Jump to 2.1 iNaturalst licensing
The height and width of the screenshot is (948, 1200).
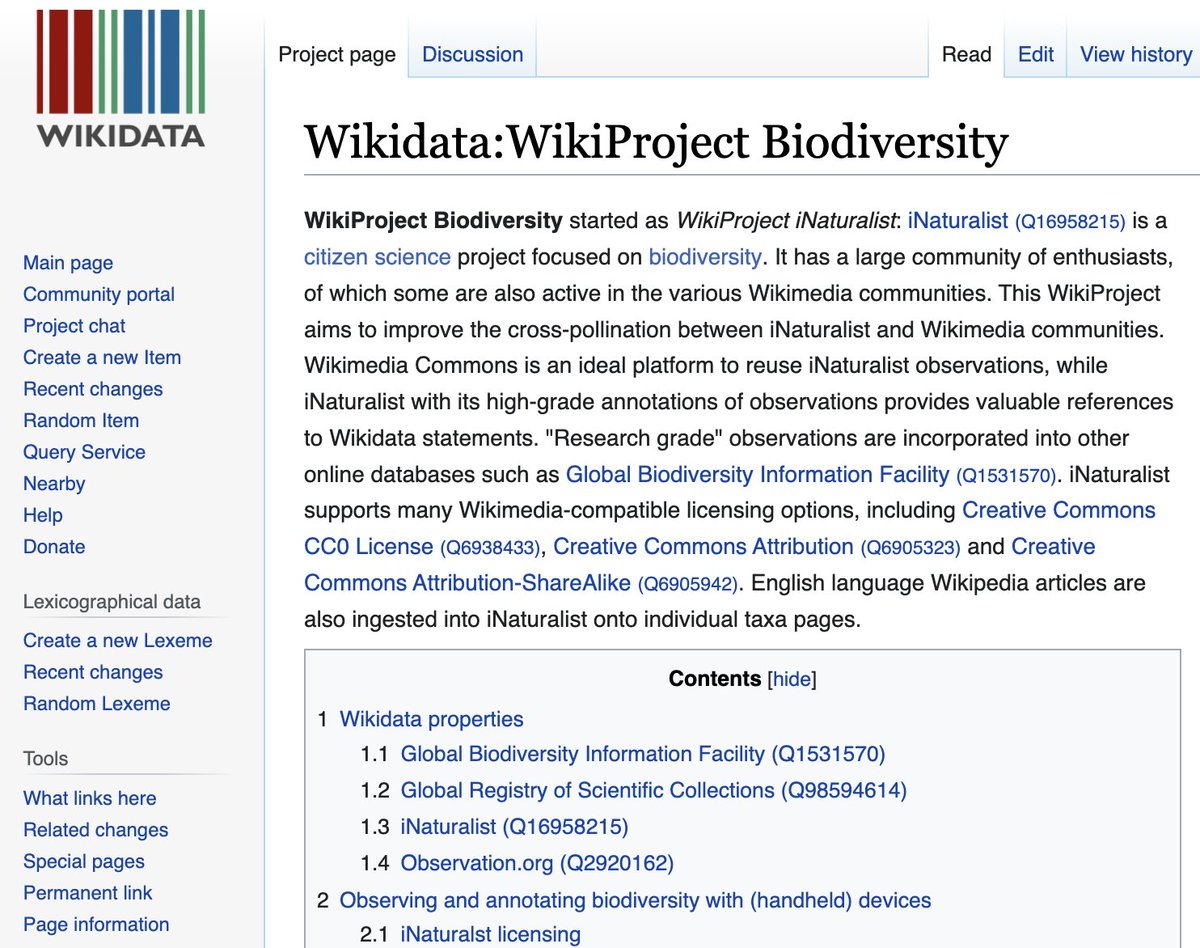click(490, 935)
